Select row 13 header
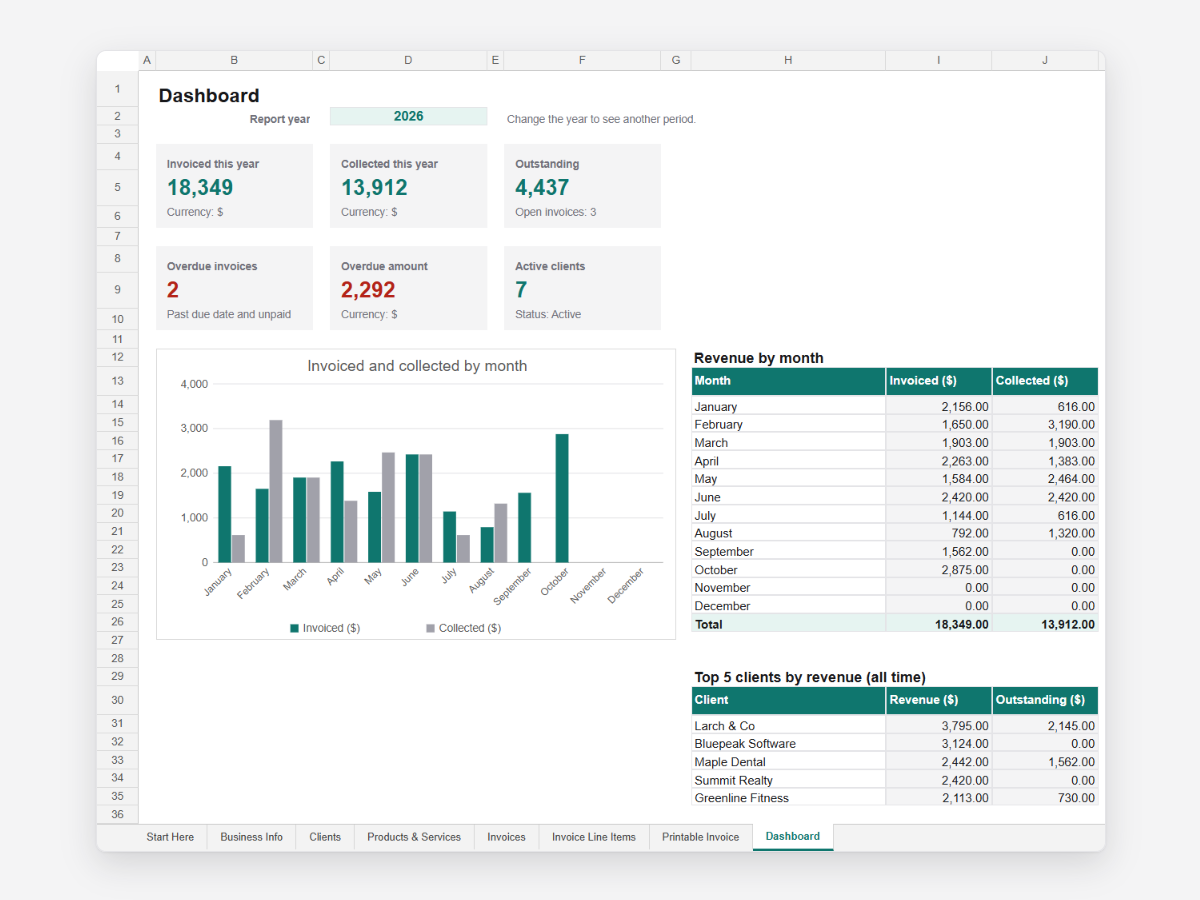The image size is (1200, 900). pos(117,381)
